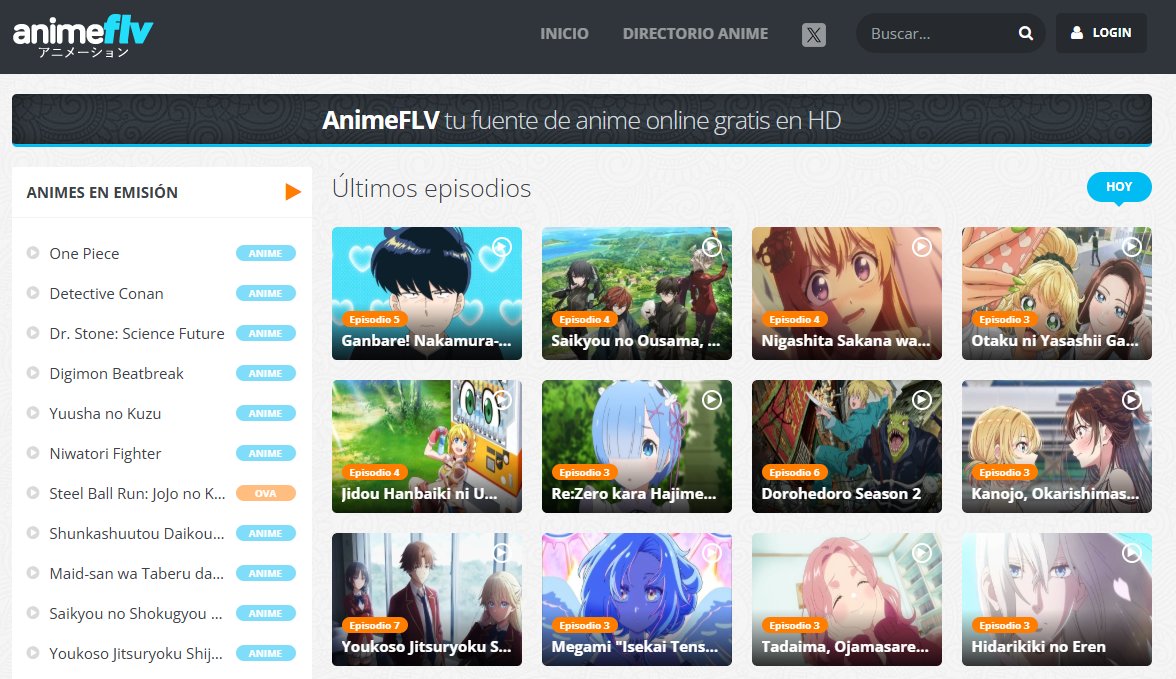Go to the INICIO menu item
The image size is (1176, 679).
click(x=564, y=34)
